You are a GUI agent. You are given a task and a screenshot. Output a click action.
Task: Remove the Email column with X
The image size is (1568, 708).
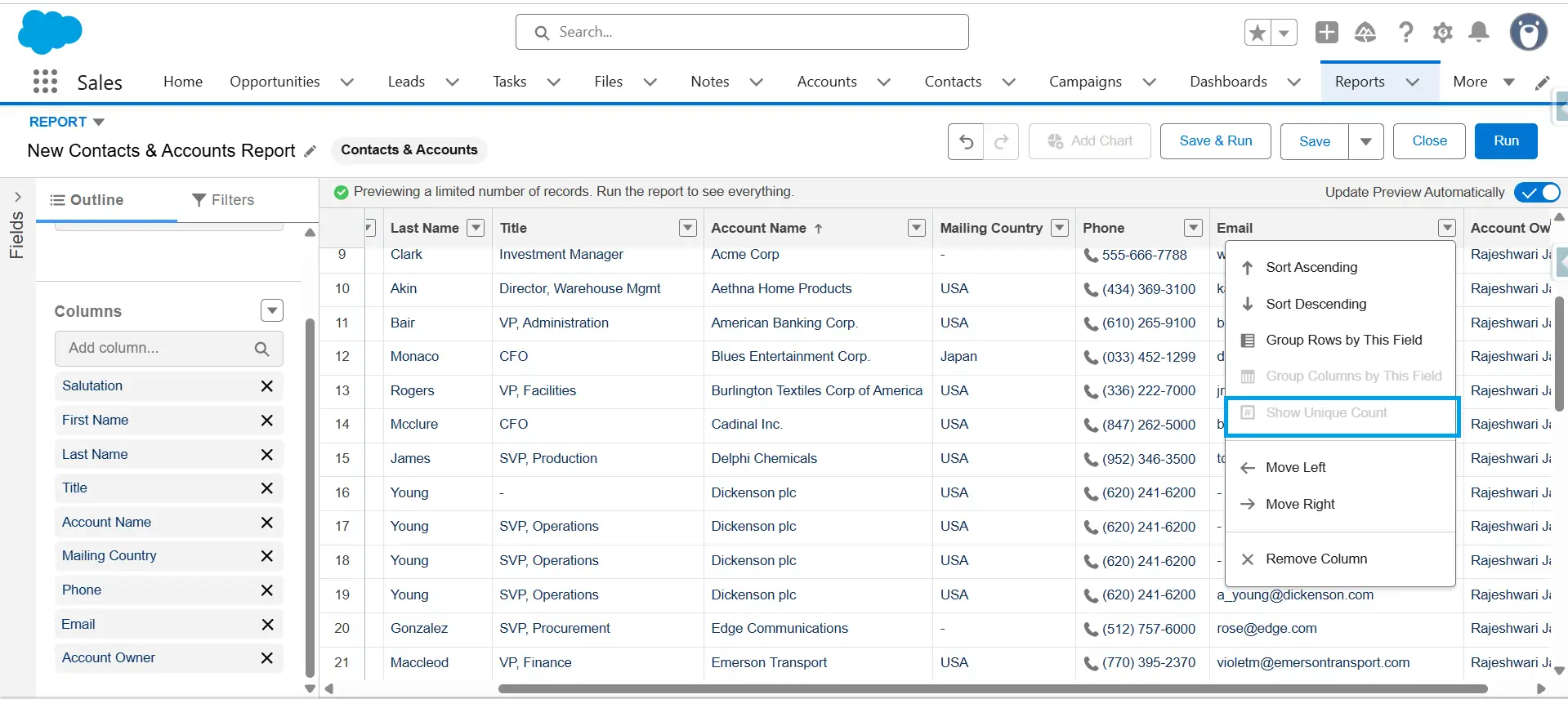267,625
